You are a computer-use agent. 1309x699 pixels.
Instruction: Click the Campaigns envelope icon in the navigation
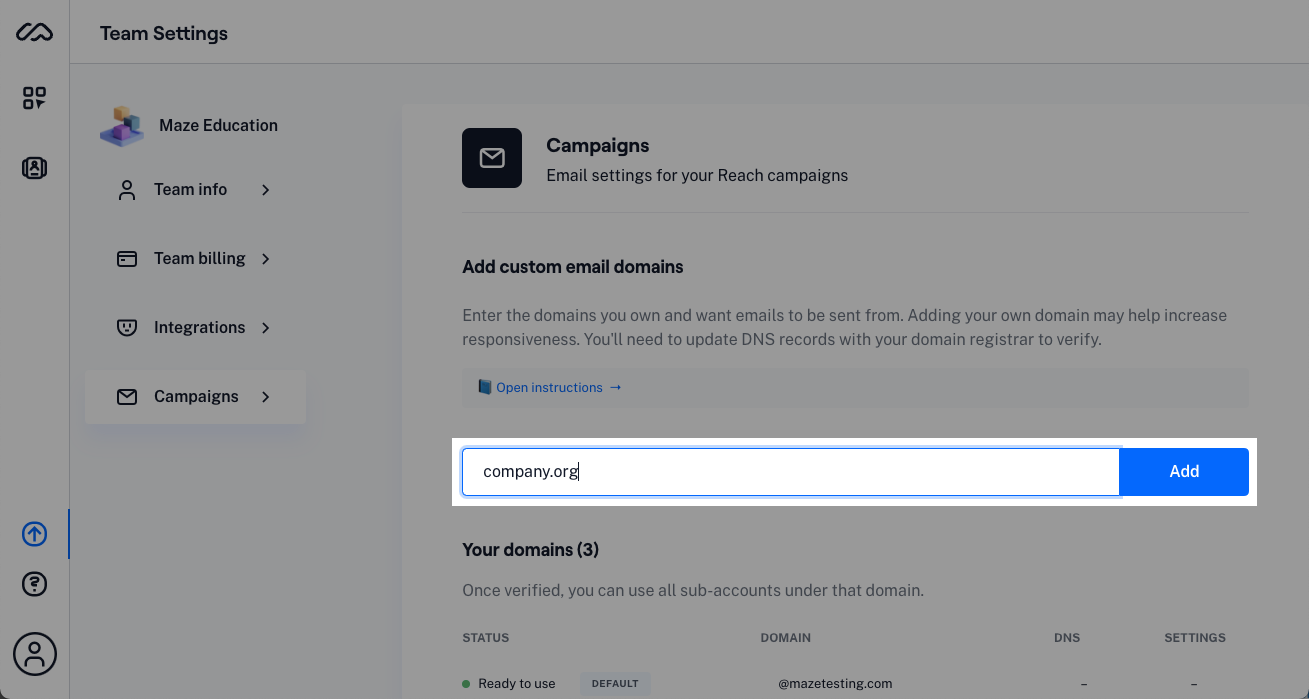[126, 396]
